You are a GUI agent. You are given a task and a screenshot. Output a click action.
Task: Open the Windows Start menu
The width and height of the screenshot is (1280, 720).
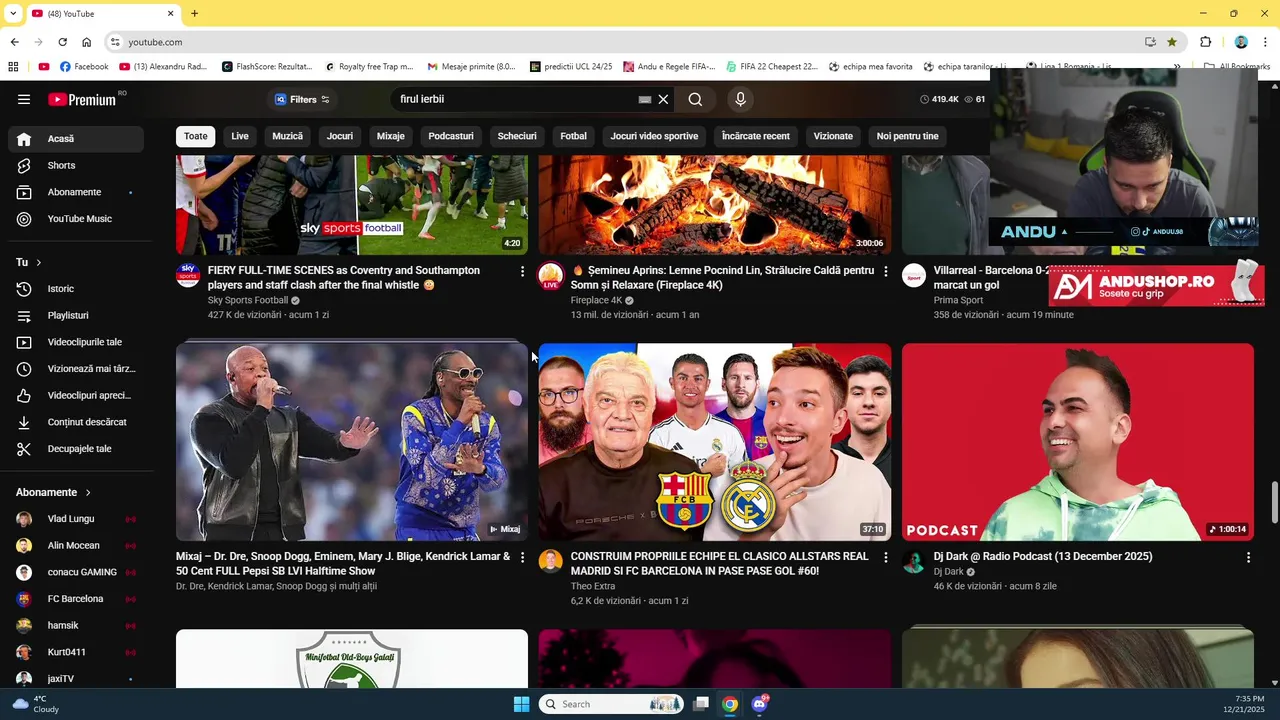521,704
